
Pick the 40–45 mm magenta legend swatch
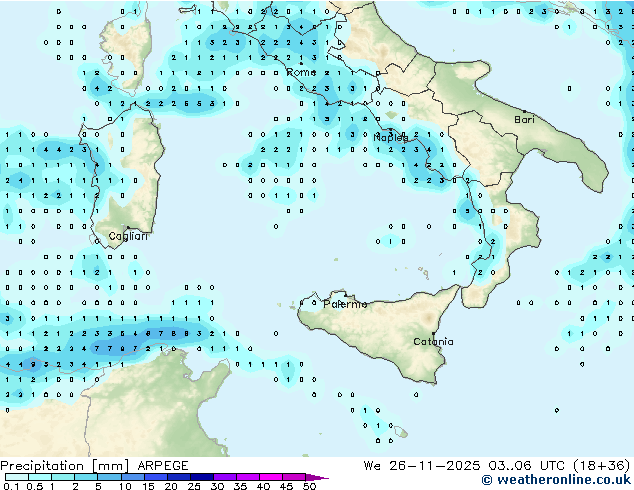[271, 477]
